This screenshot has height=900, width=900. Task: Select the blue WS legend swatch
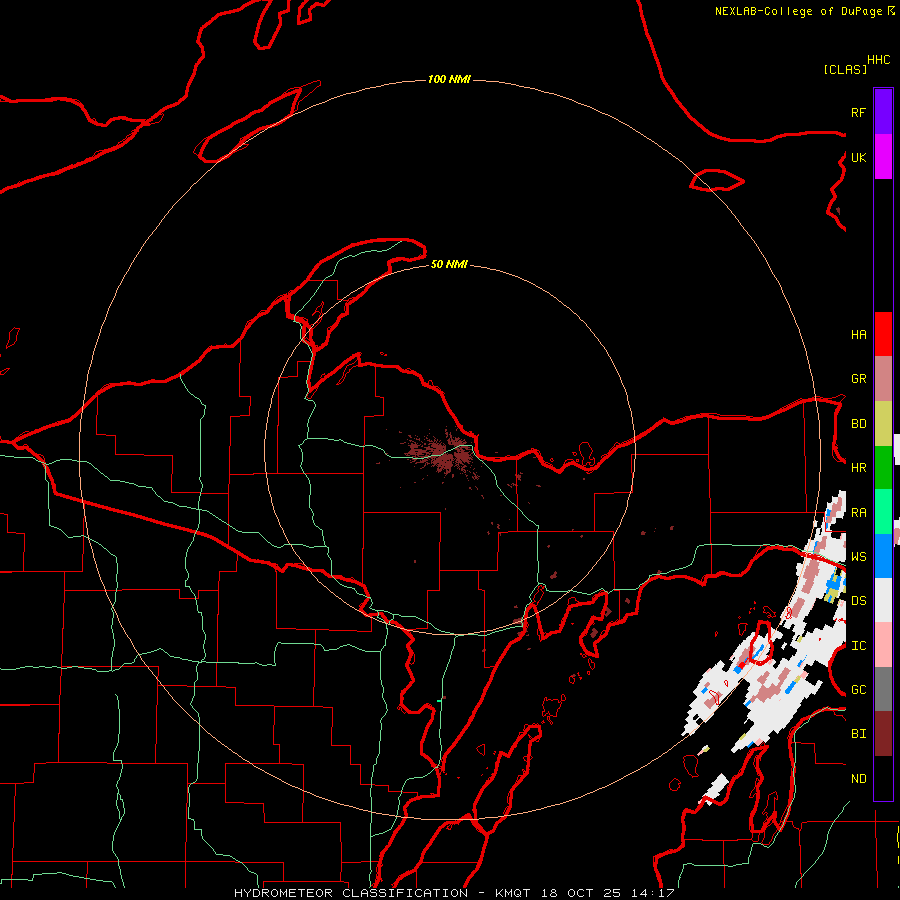click(883, 556)
